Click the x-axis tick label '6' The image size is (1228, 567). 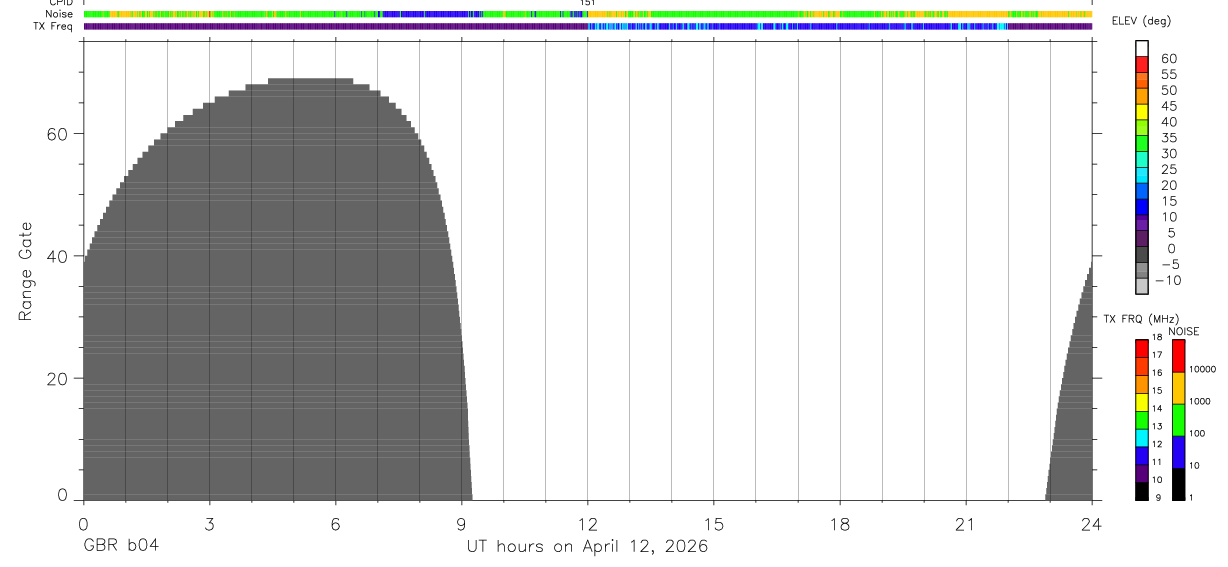pyautogui.click(x=335, y=524)
